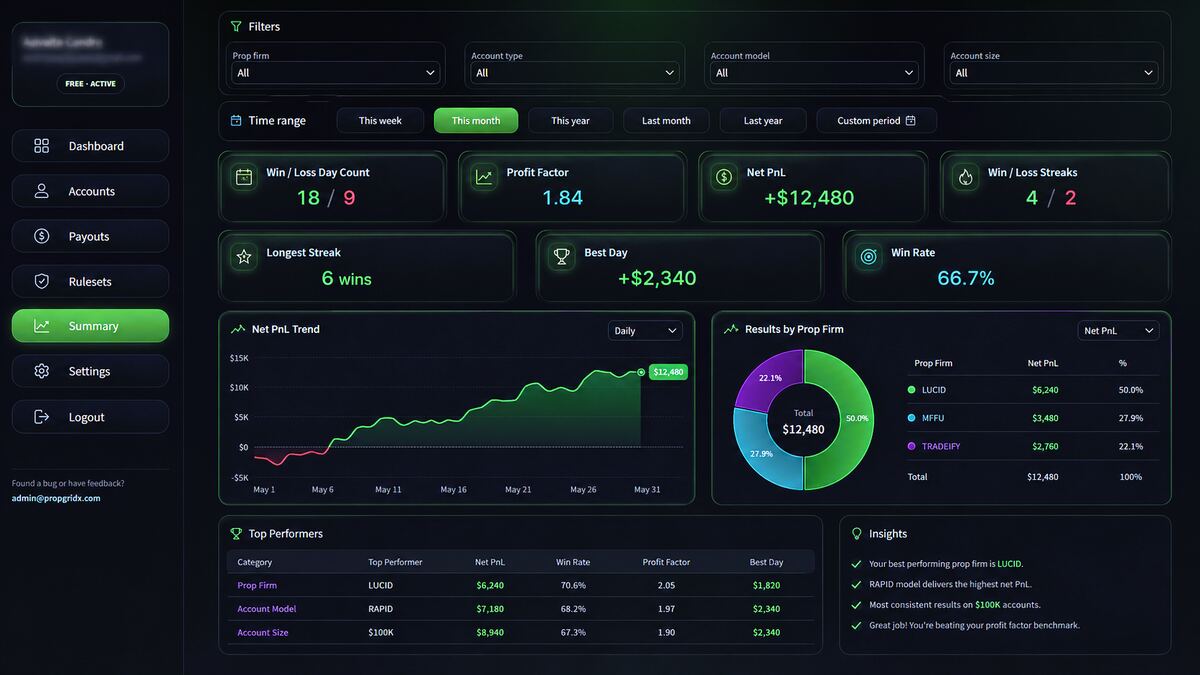
Task: Click the Logout arrow icon
Action: click(41, 417)
